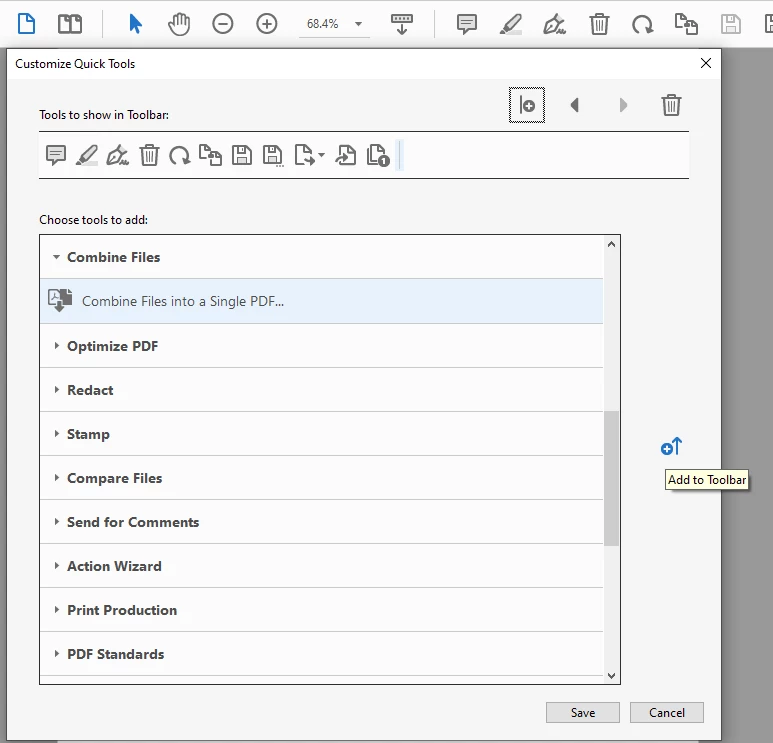The image size is (773, 743).
Task: Click the blue page icon in main toolbar
Action: click(x=26, y=24)
